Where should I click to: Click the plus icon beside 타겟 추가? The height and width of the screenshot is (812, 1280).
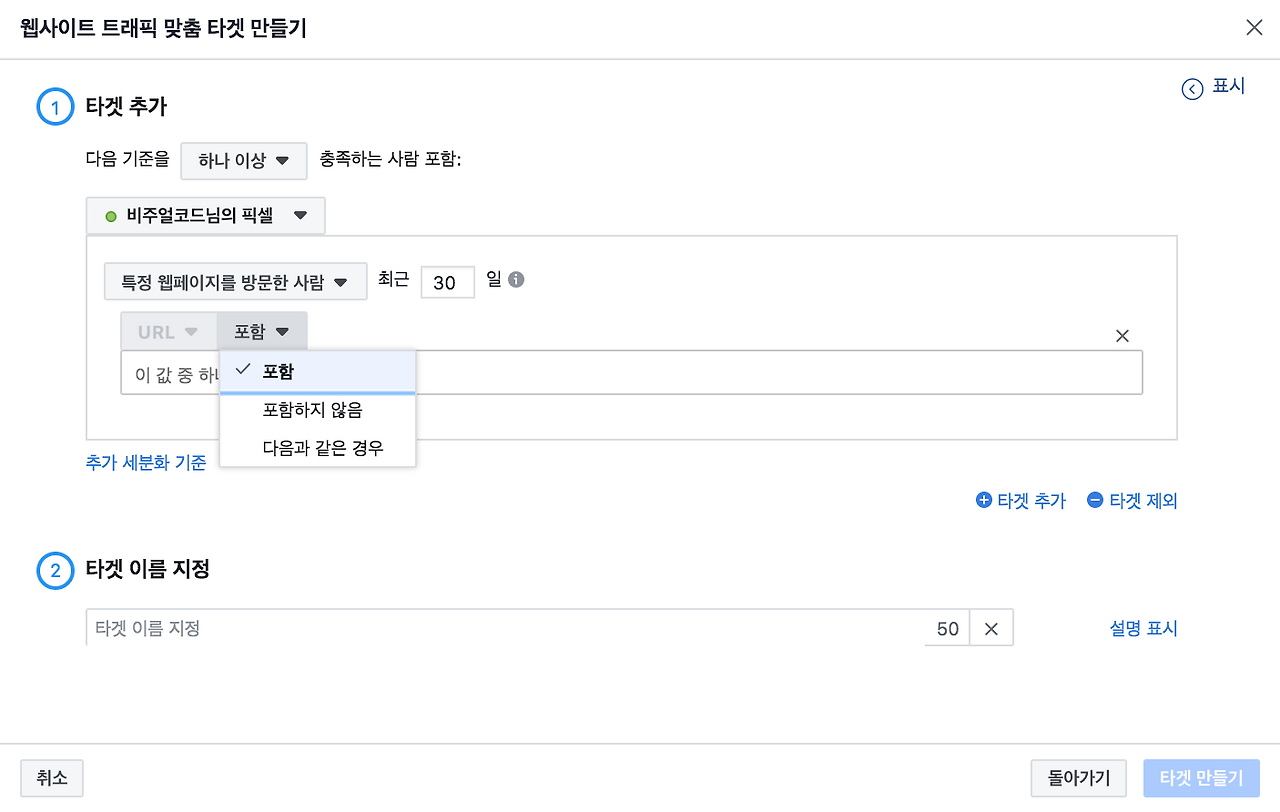click(x=984, y=500)
